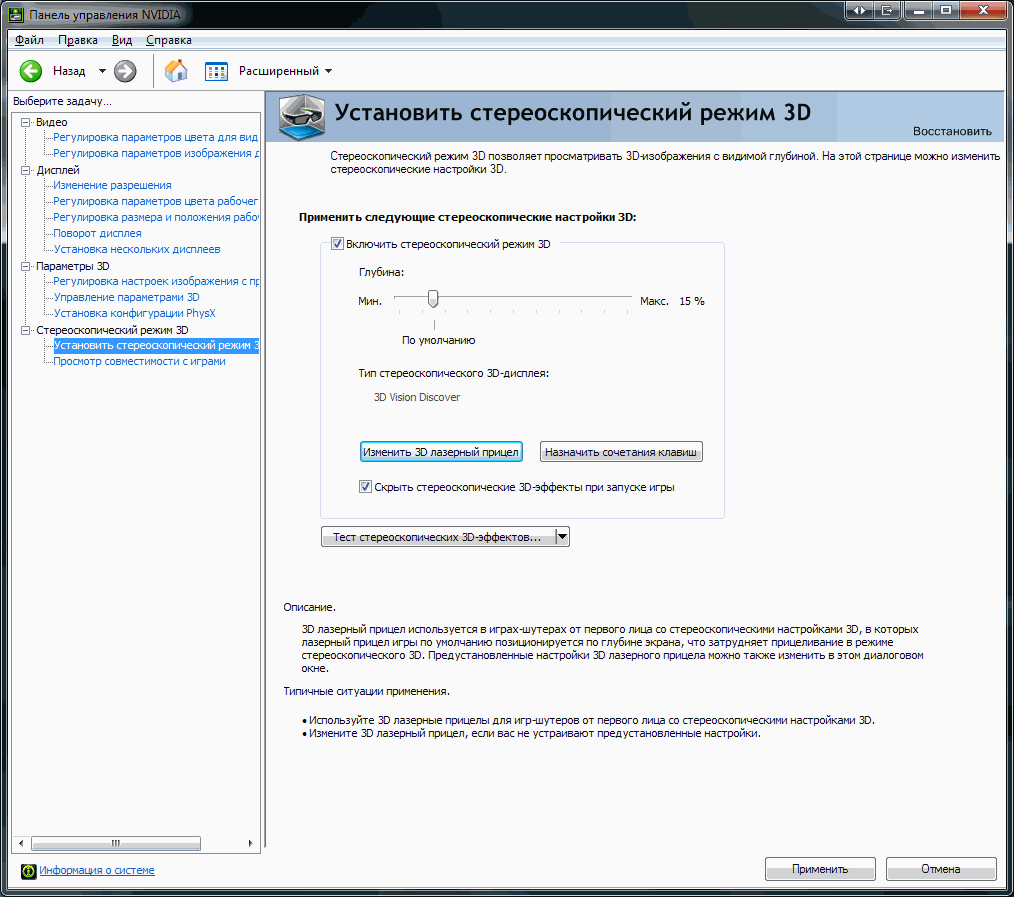Select 'Регулировка параметров цвета рабочего' item
This screenshot has width=1014, height=897.
click(x=155, y=201)
